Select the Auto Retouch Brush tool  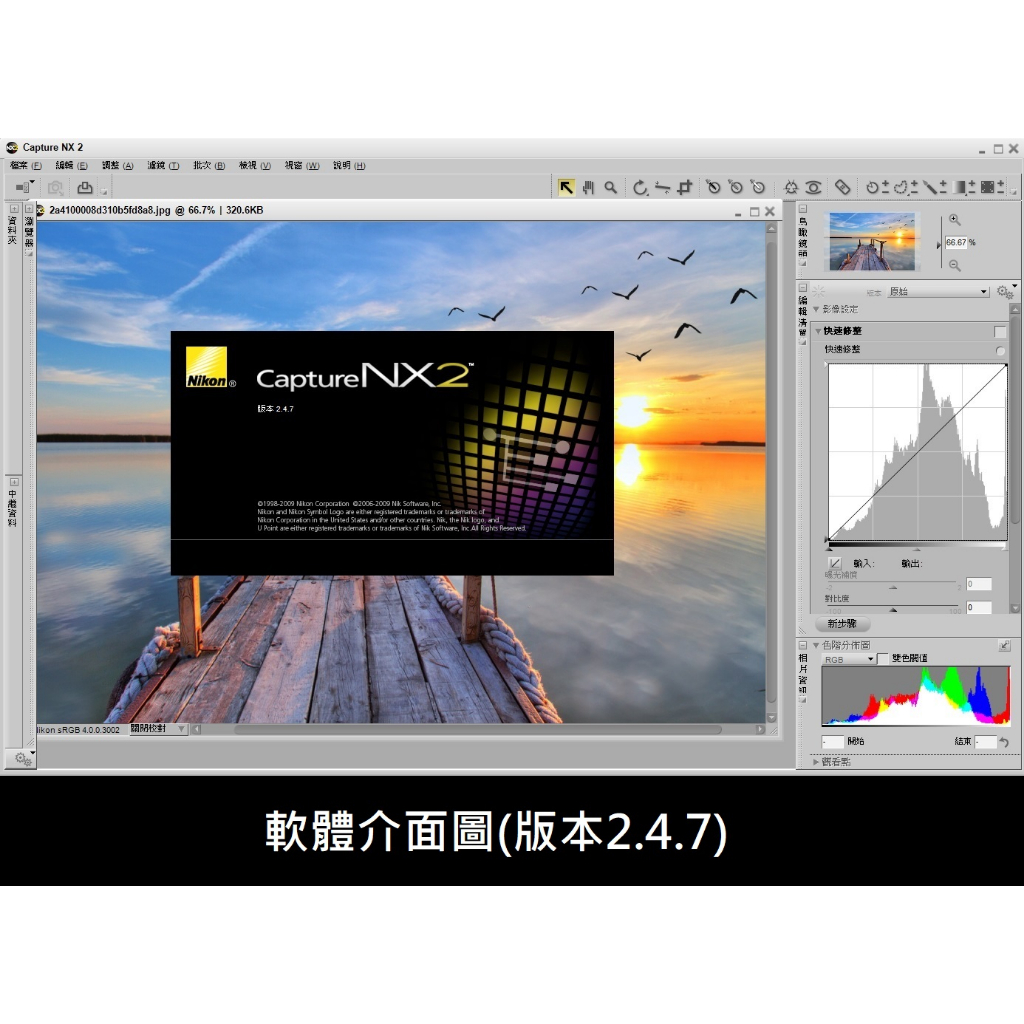(842, 188)
